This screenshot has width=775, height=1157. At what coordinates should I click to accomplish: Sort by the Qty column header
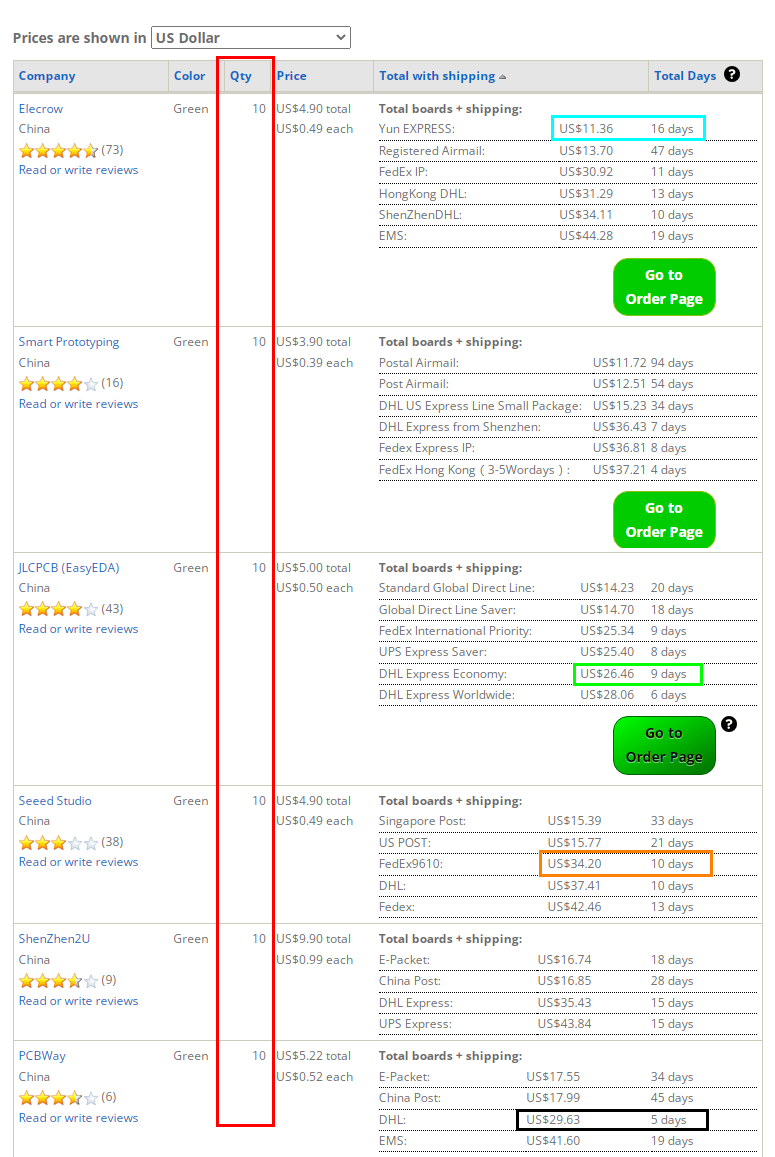[241, 76]
